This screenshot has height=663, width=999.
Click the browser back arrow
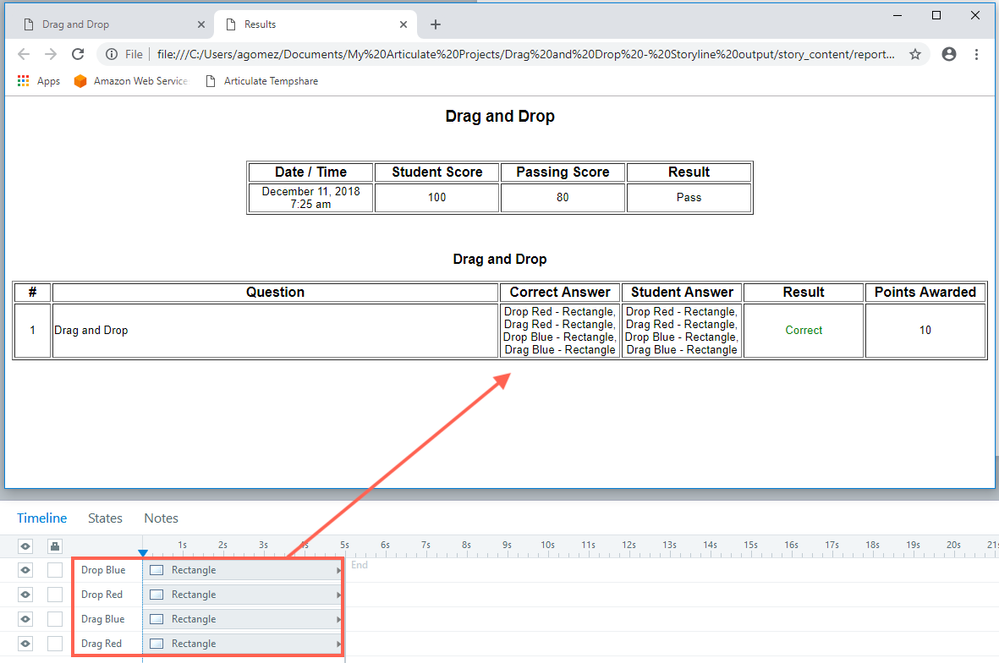(24, 55)
